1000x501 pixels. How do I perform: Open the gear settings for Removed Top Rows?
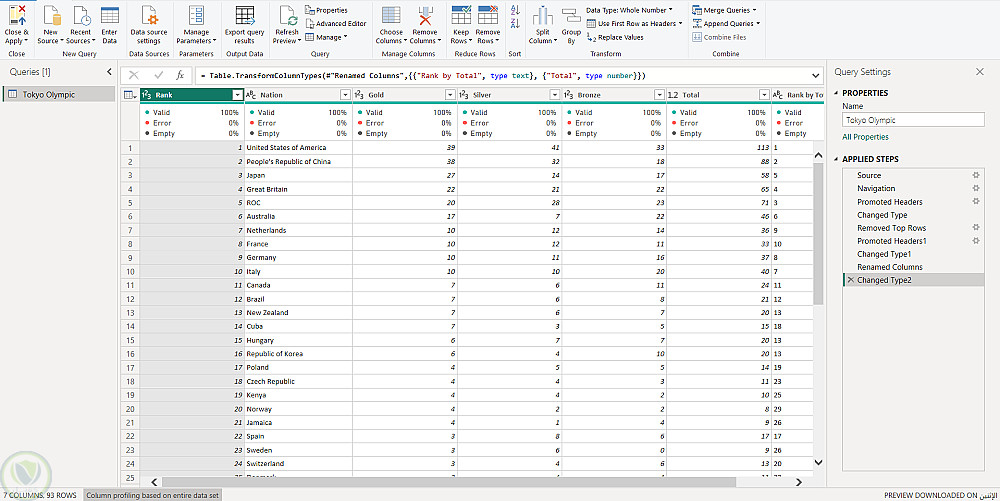point(976,228)
